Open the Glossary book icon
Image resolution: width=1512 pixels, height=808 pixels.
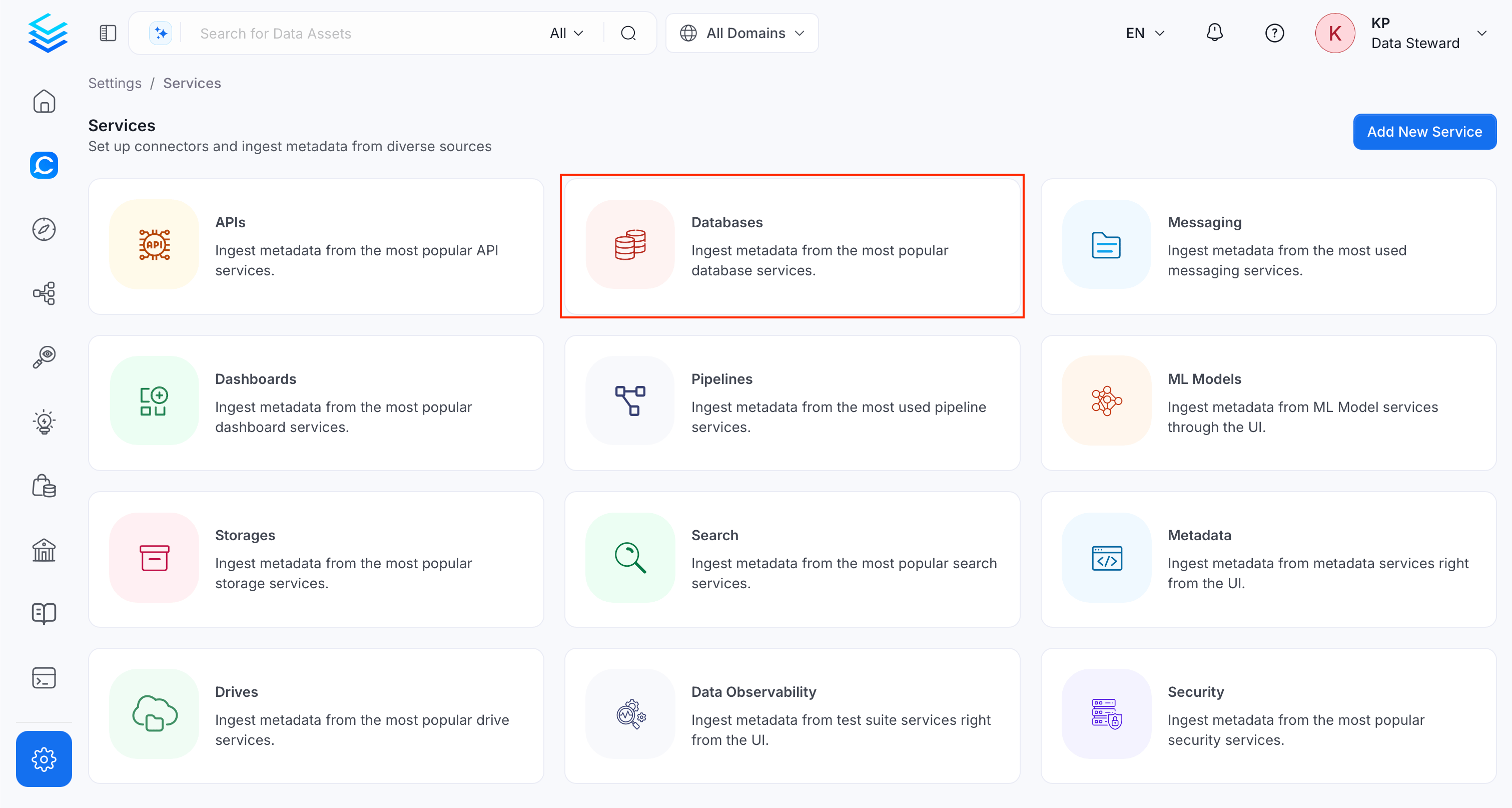point(44,614)
